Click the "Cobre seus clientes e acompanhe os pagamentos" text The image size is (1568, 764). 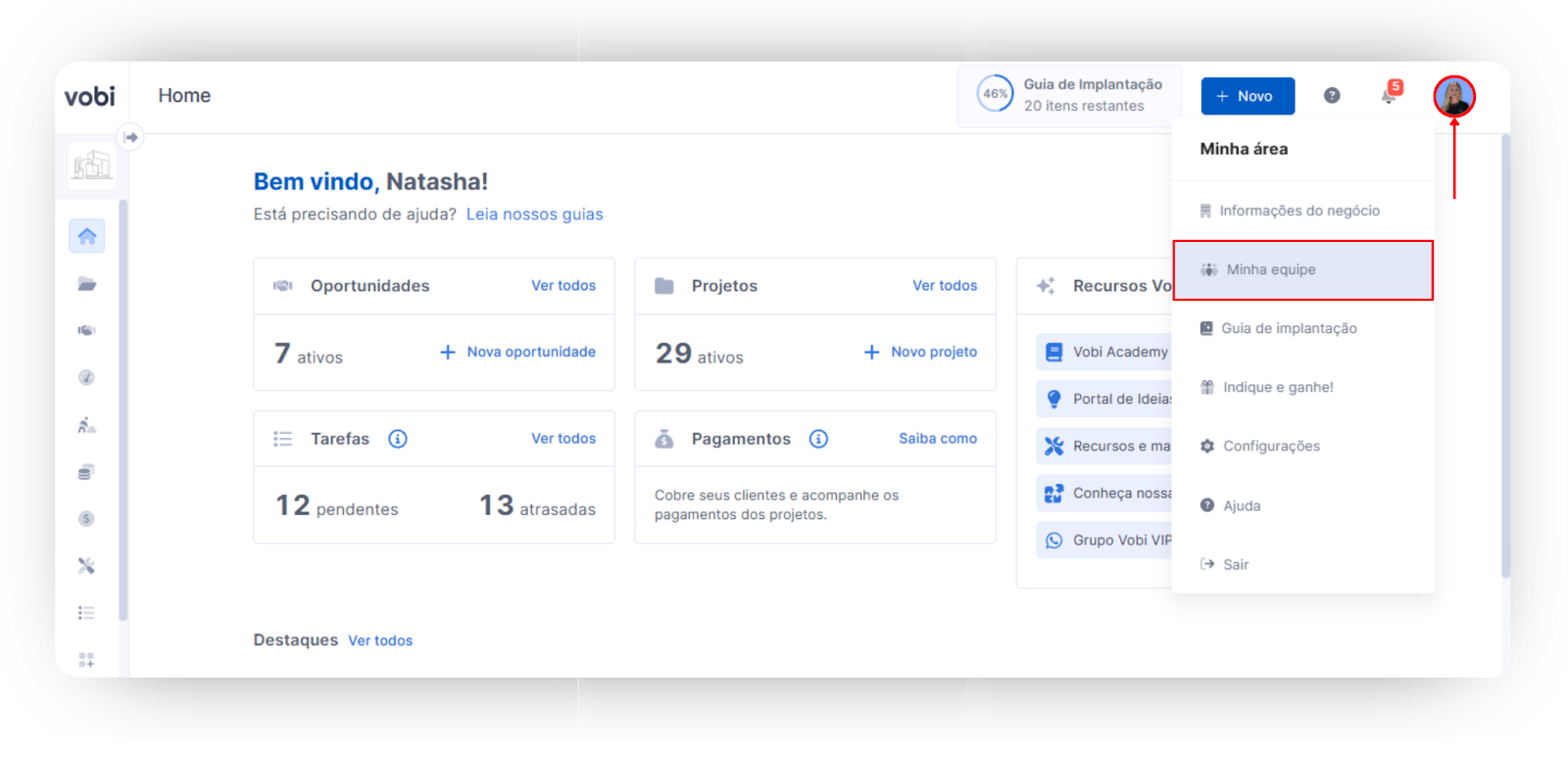click(x=776, y=504)
